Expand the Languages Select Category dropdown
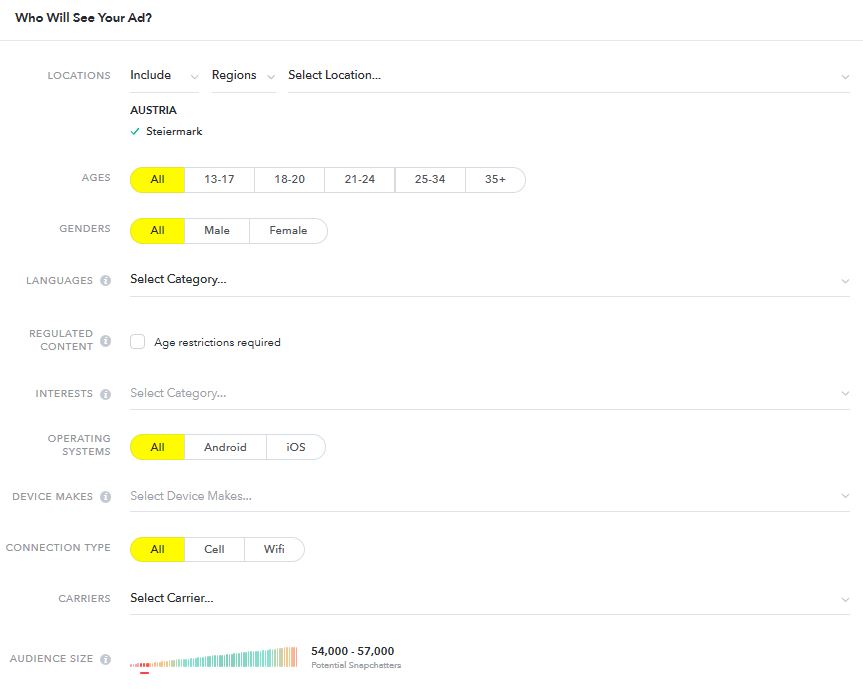 coord(490,280)
